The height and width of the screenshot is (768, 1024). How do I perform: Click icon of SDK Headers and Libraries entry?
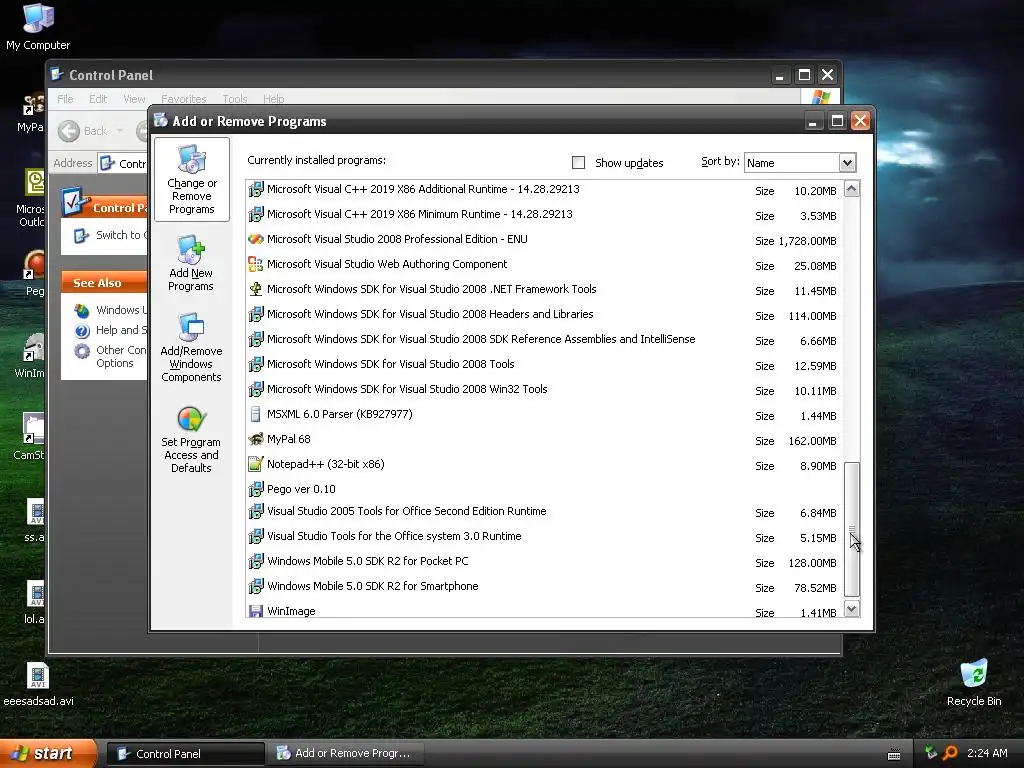(255, 315)
